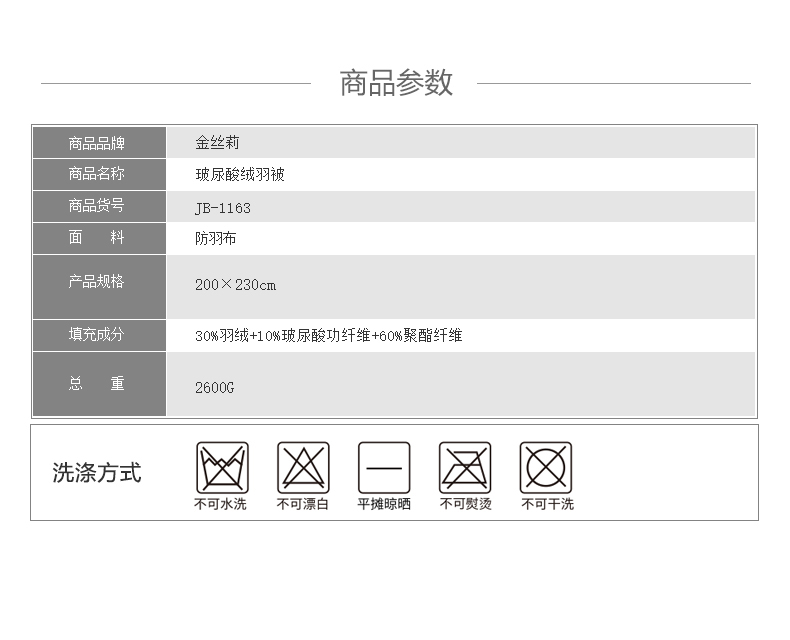
Task: Click the 平摊晾晒 dry-flat icon
Action: pyautogui.click(x=384, y=468)
